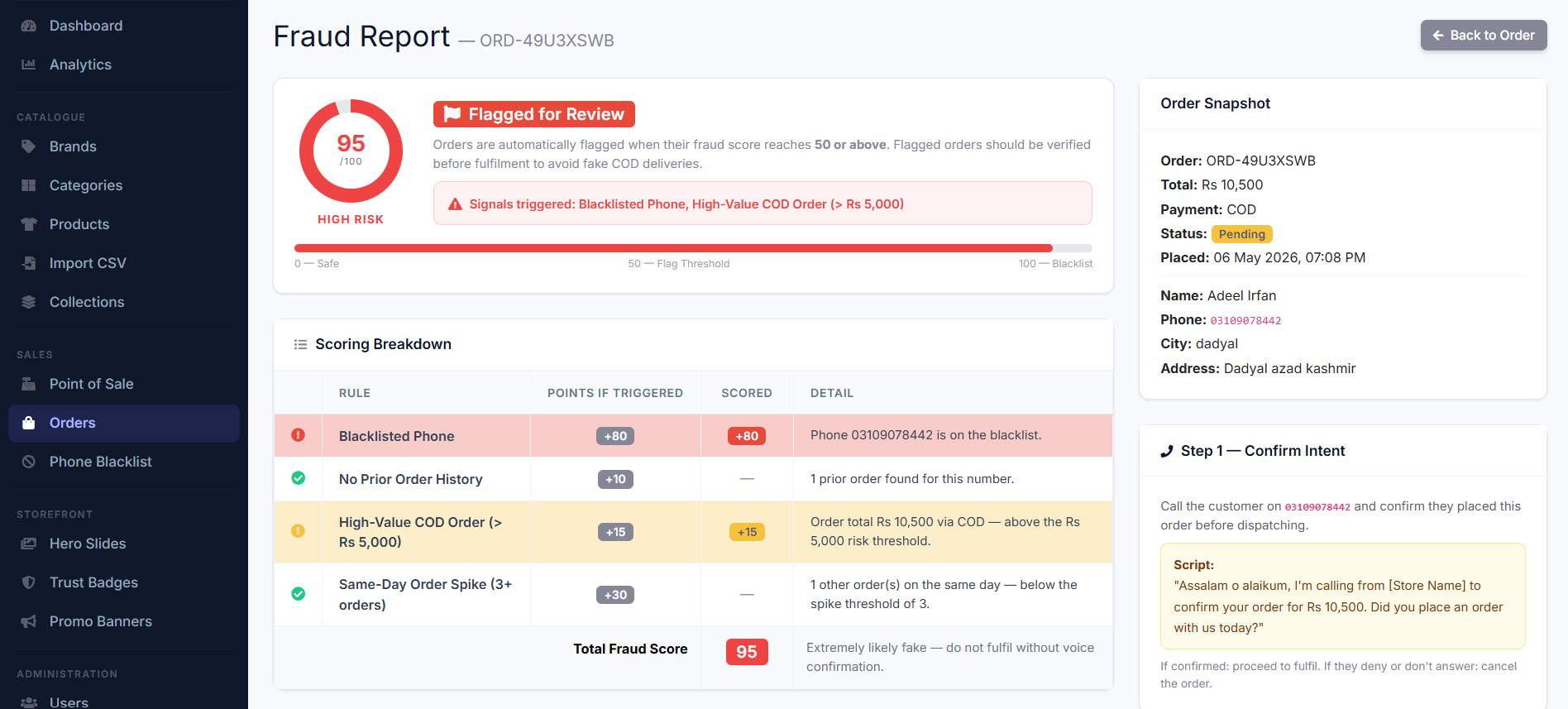Click the POINTS IF TRIGGERED column header

click(x=615, y=393)
